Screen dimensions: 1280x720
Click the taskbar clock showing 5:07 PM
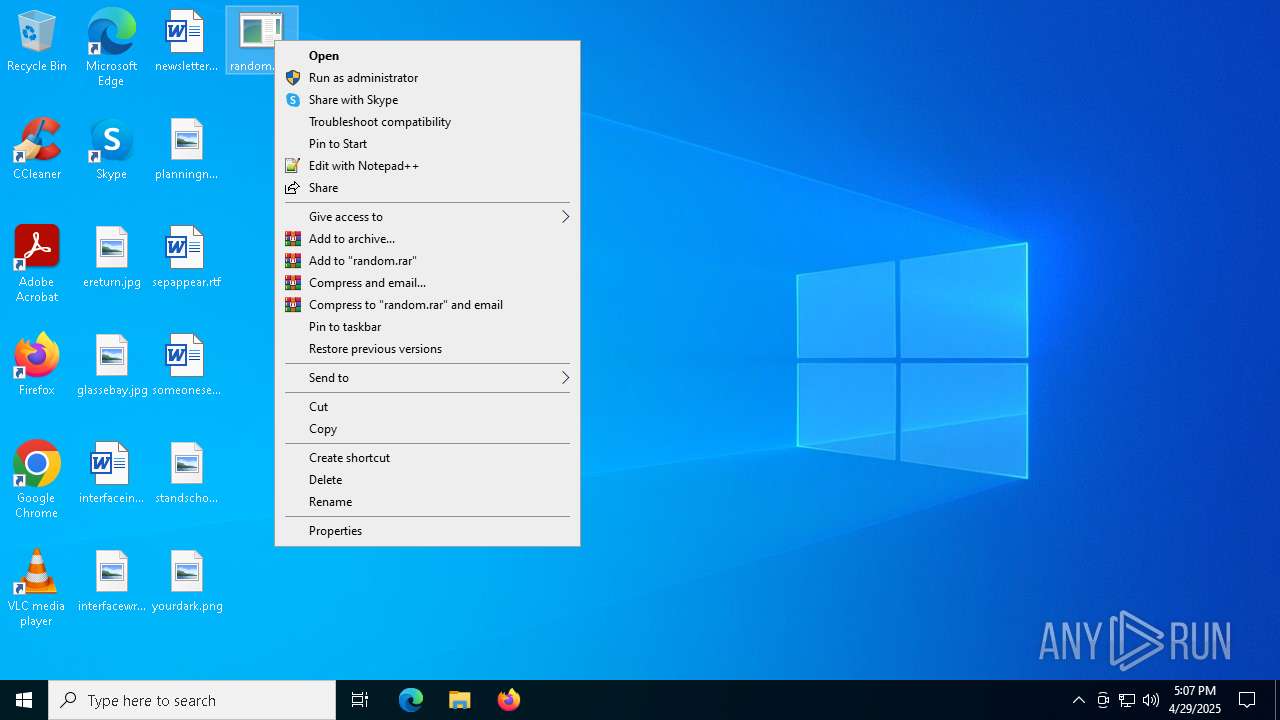[x=1195, y=700]
